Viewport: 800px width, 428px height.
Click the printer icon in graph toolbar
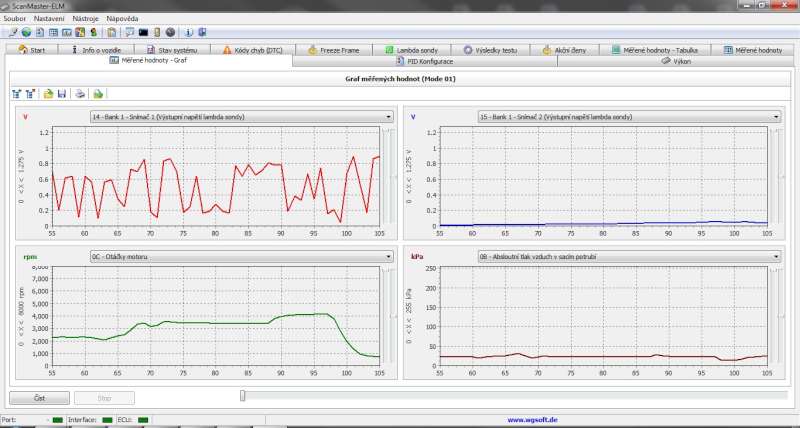click(78, 94)
